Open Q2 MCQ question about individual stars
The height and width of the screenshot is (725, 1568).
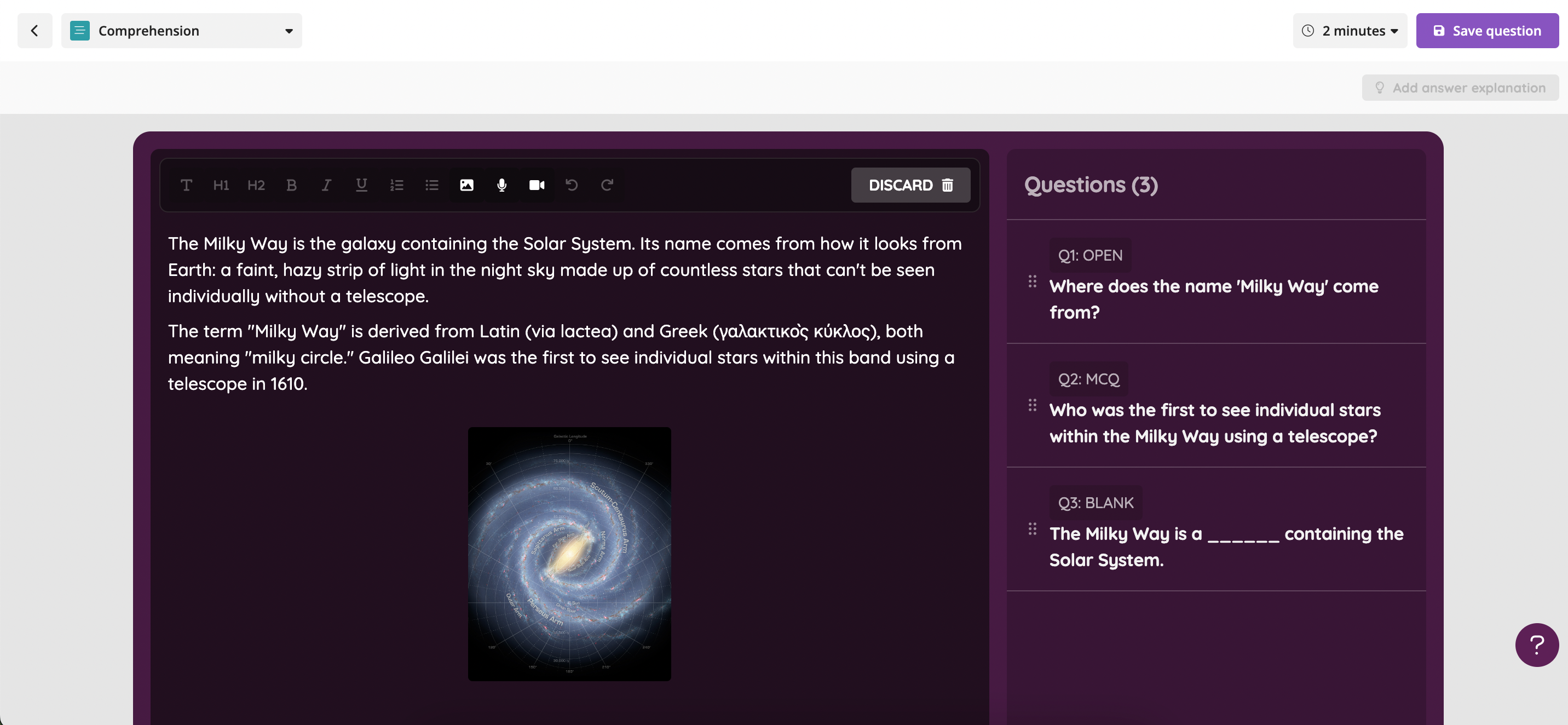click(1215, 422)
